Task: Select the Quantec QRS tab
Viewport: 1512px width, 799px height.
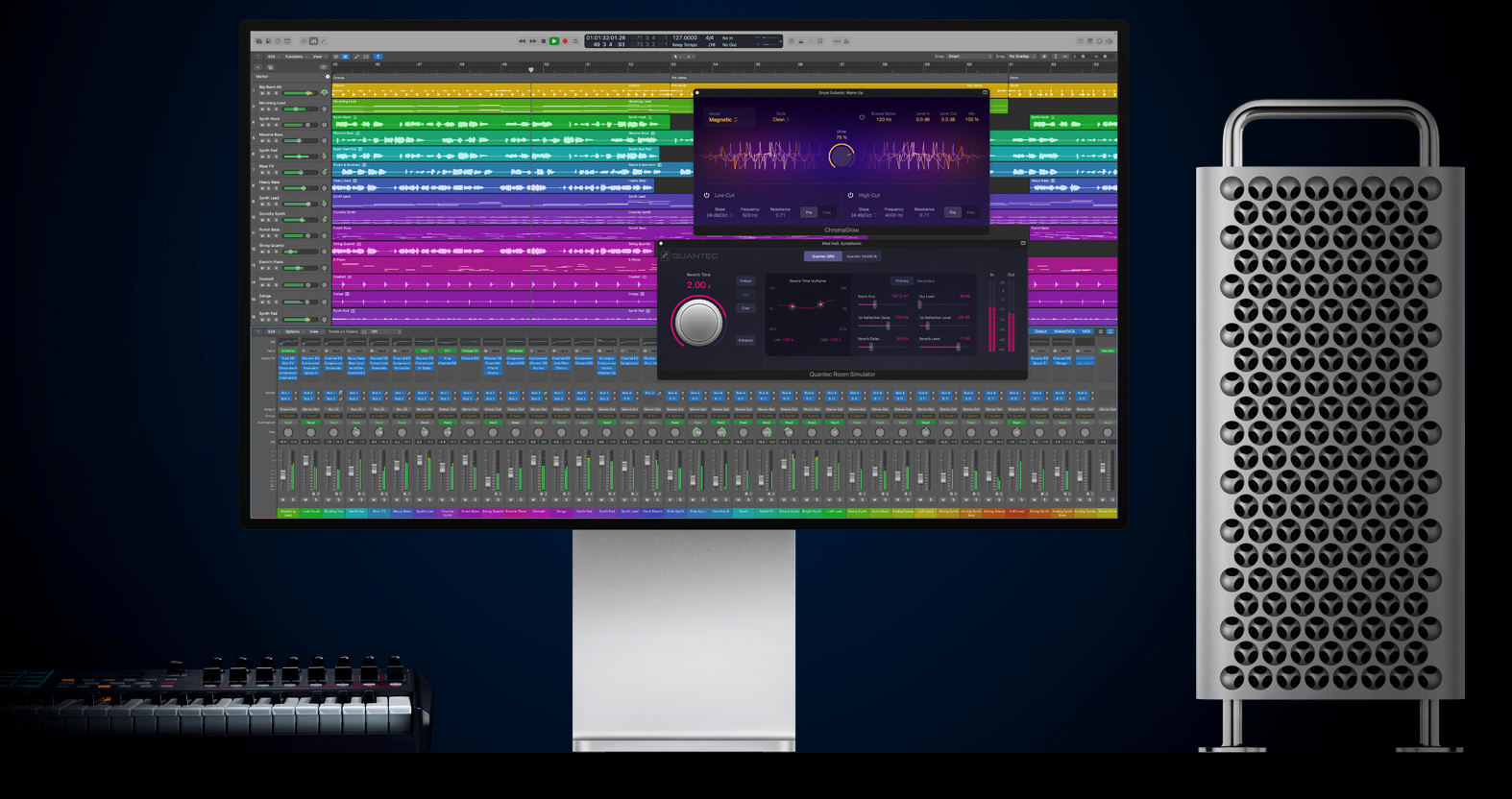Action: pos(823,256)
